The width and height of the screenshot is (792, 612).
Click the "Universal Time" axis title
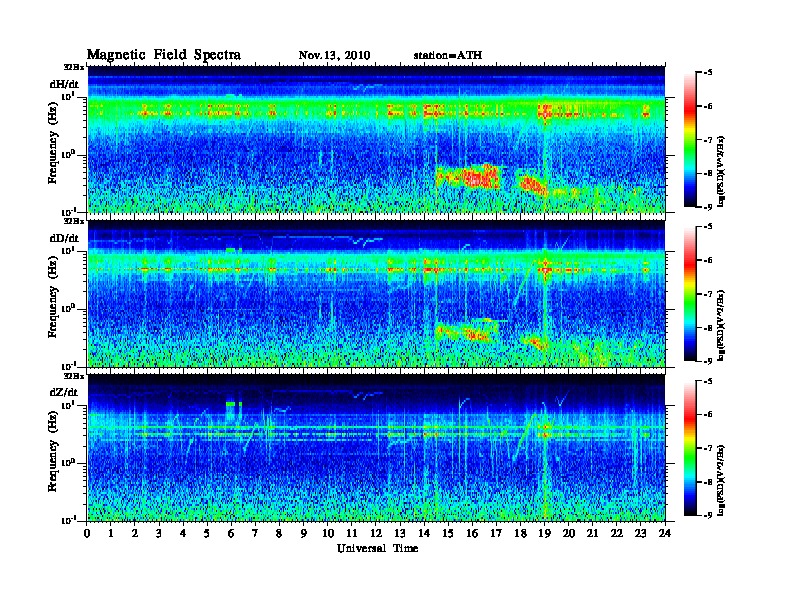(x=377, y=548)
